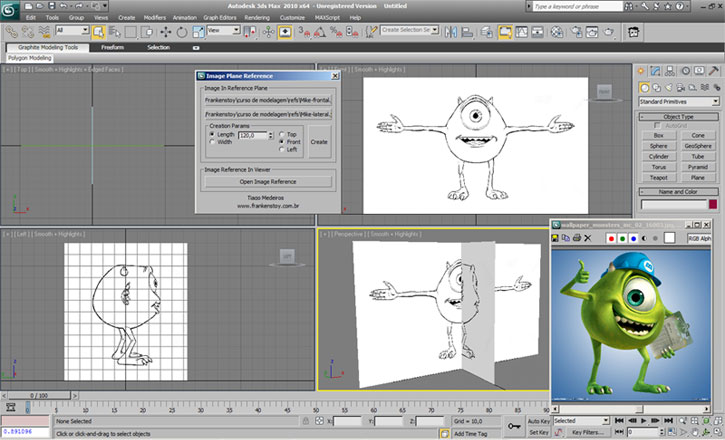725x440 pixels.
Task: Click the object color swatch
Action: tap(713, 204)
